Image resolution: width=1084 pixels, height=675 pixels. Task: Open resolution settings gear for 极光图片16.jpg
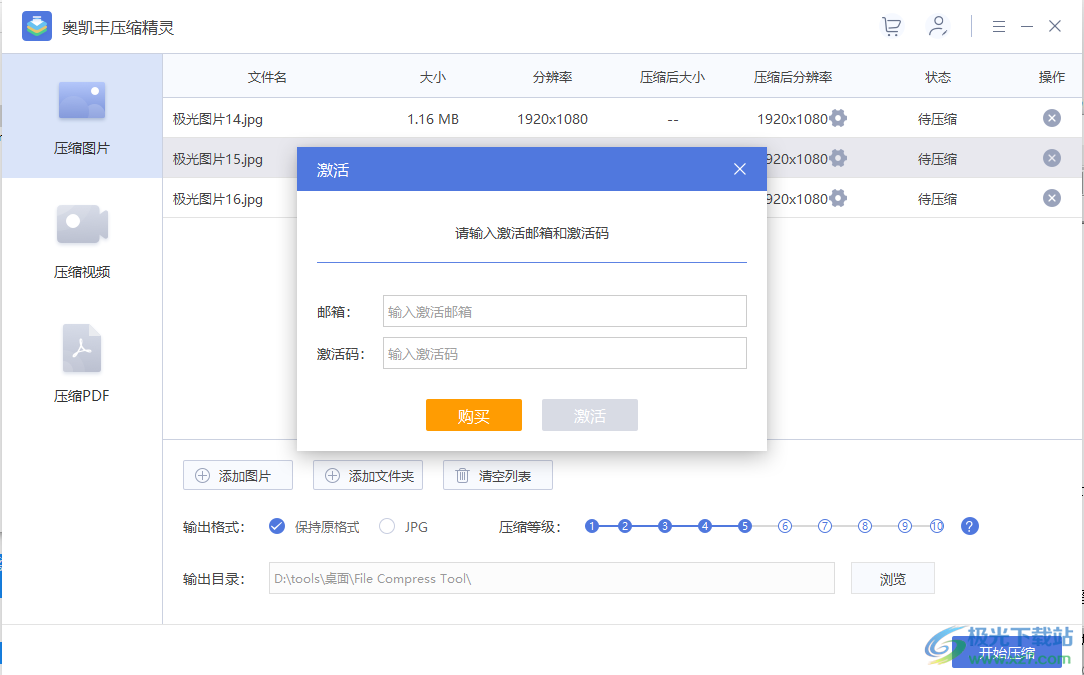[838, 198]
